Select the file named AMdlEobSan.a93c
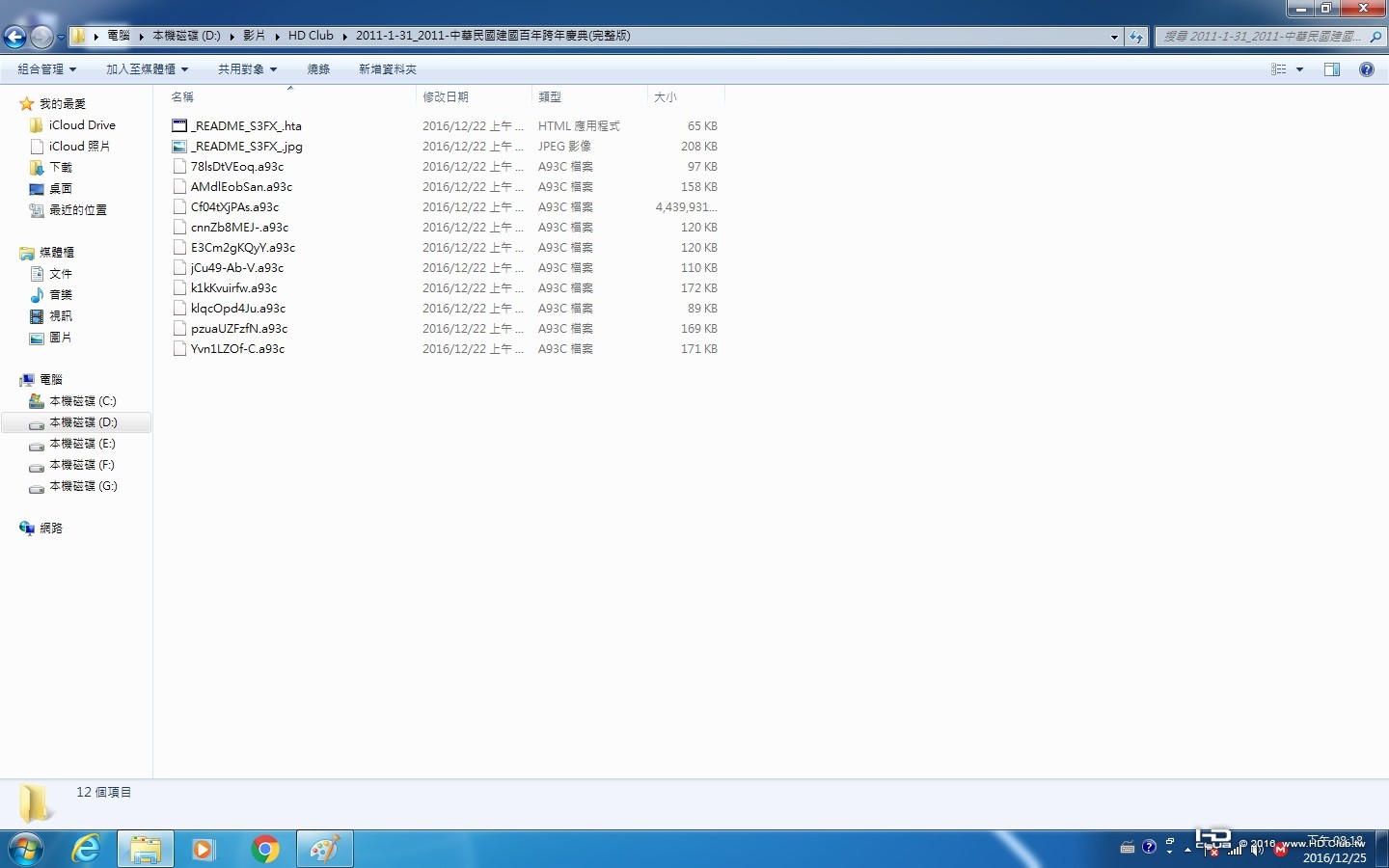The height and width of the screenshot is (868, 1389). [241, 187]
